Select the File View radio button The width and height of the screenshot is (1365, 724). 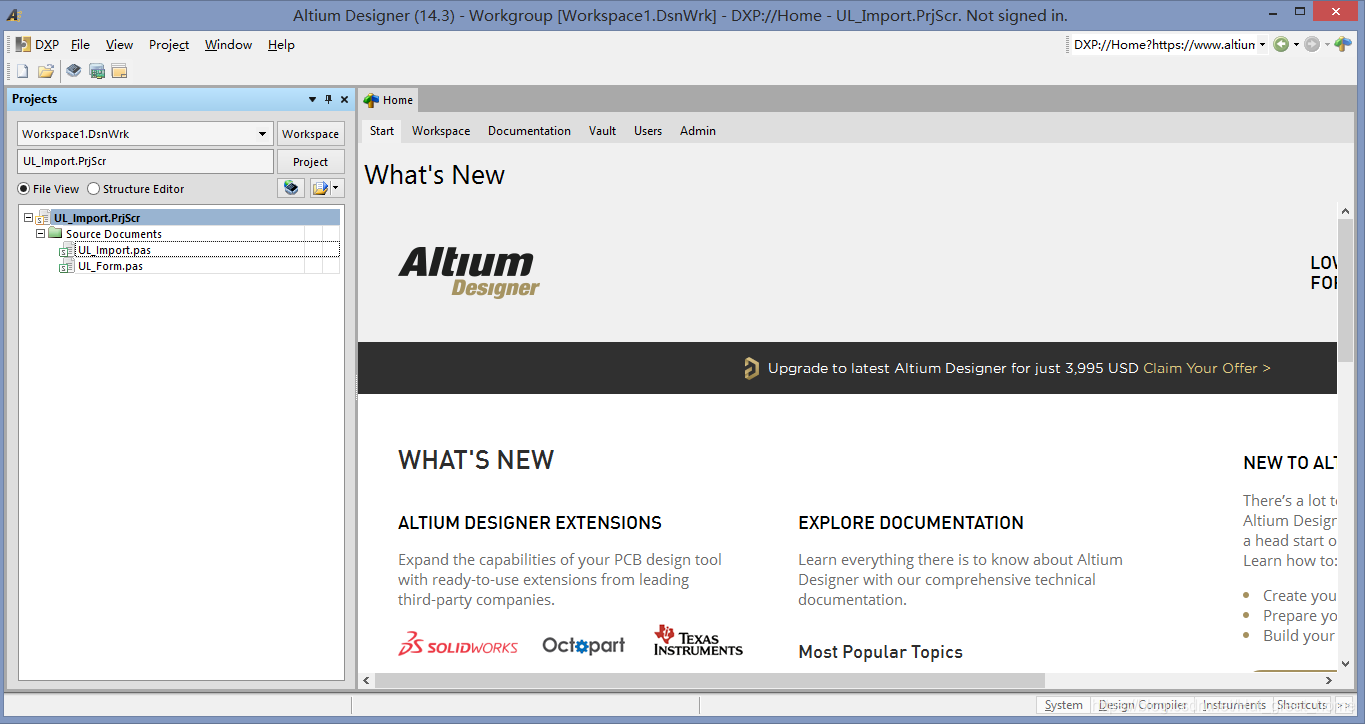click(22, 188)
